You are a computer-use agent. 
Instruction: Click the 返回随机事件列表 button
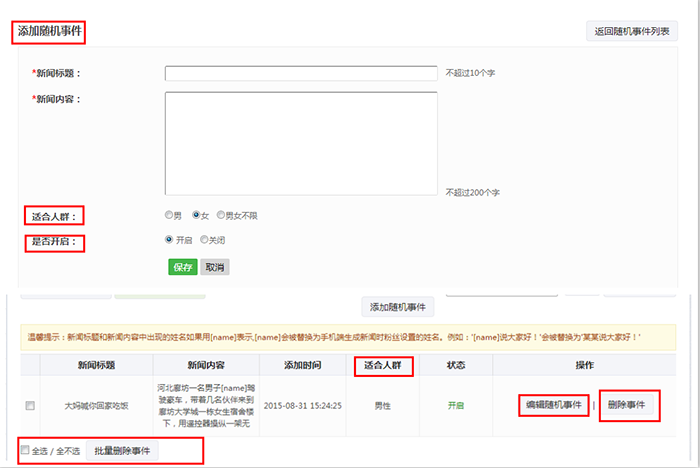click(x=632, y=31)
